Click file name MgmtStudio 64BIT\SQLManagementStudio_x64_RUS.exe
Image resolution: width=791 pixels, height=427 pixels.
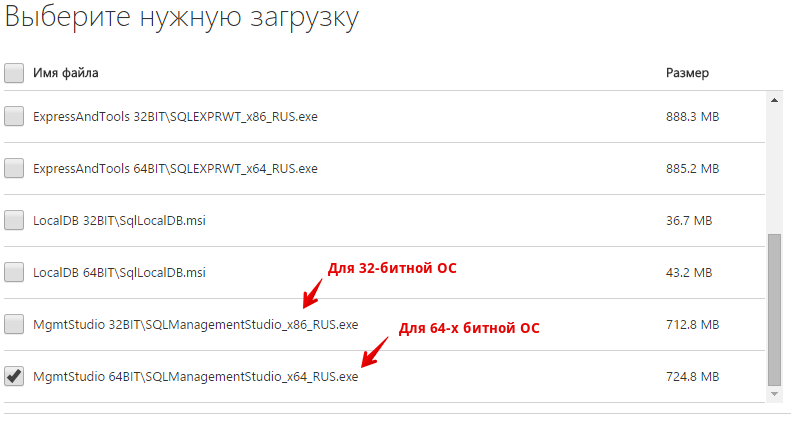click(x=196, y=377)
